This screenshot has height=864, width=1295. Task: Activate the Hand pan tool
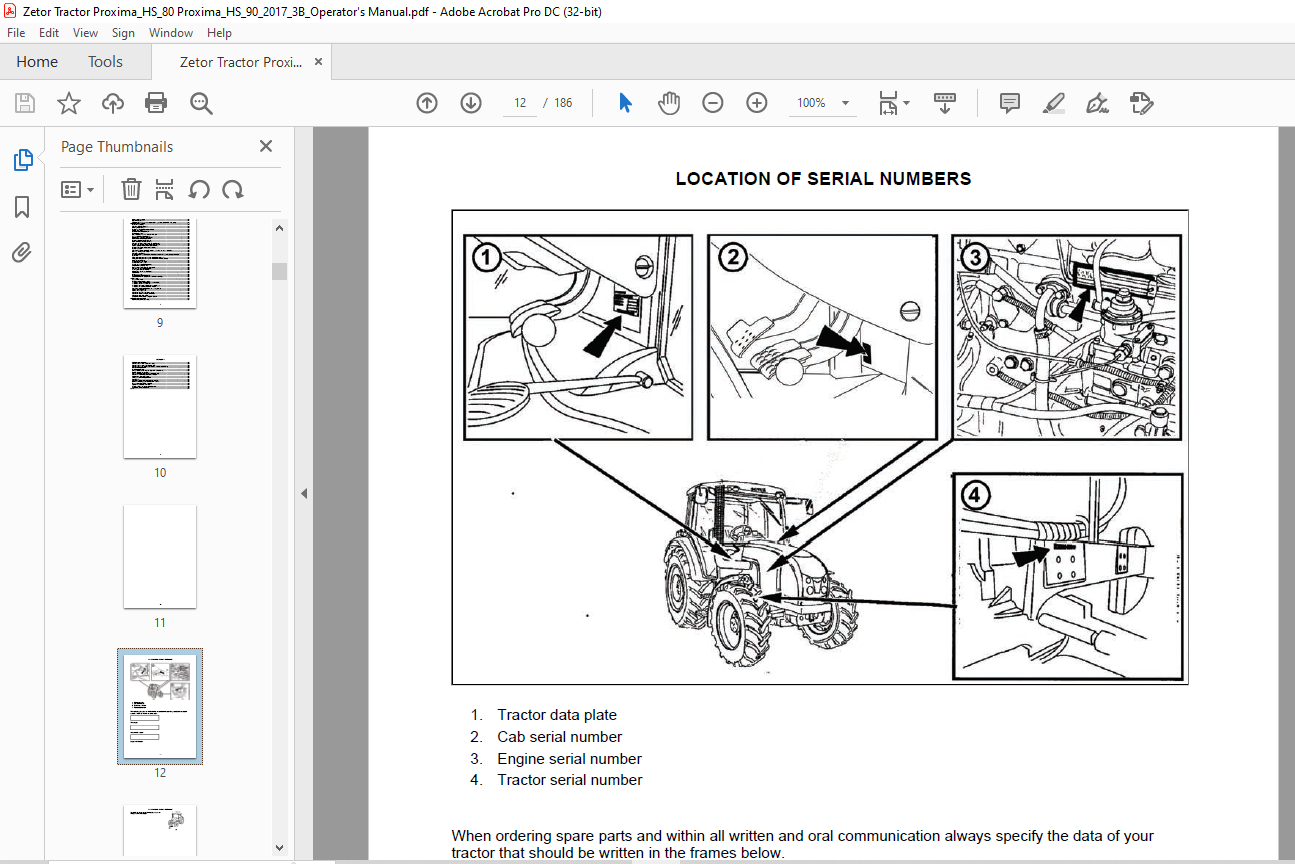coord(669,103)
